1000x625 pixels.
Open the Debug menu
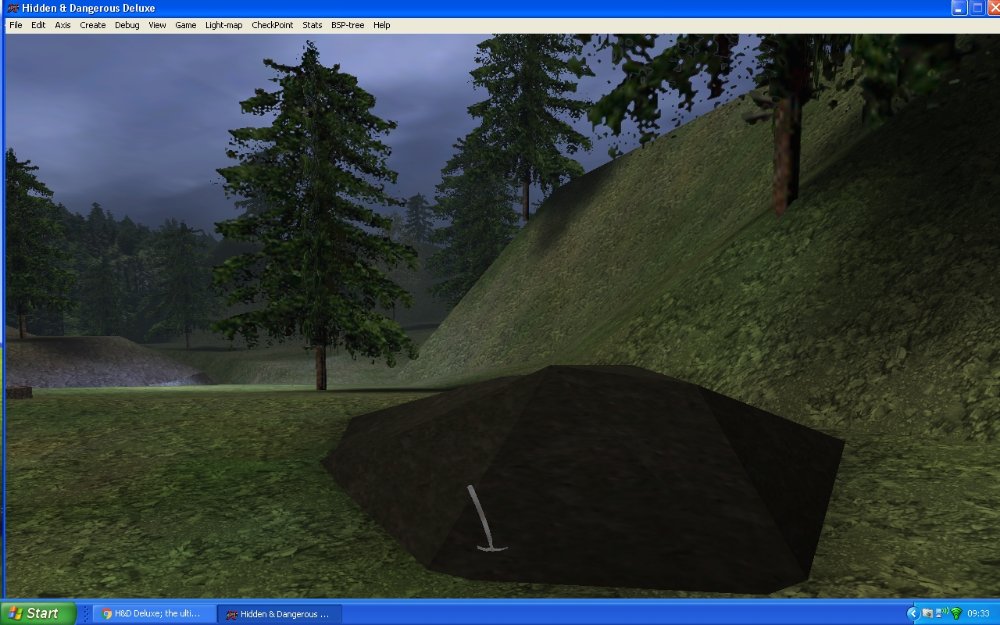(x=127, y=26)
